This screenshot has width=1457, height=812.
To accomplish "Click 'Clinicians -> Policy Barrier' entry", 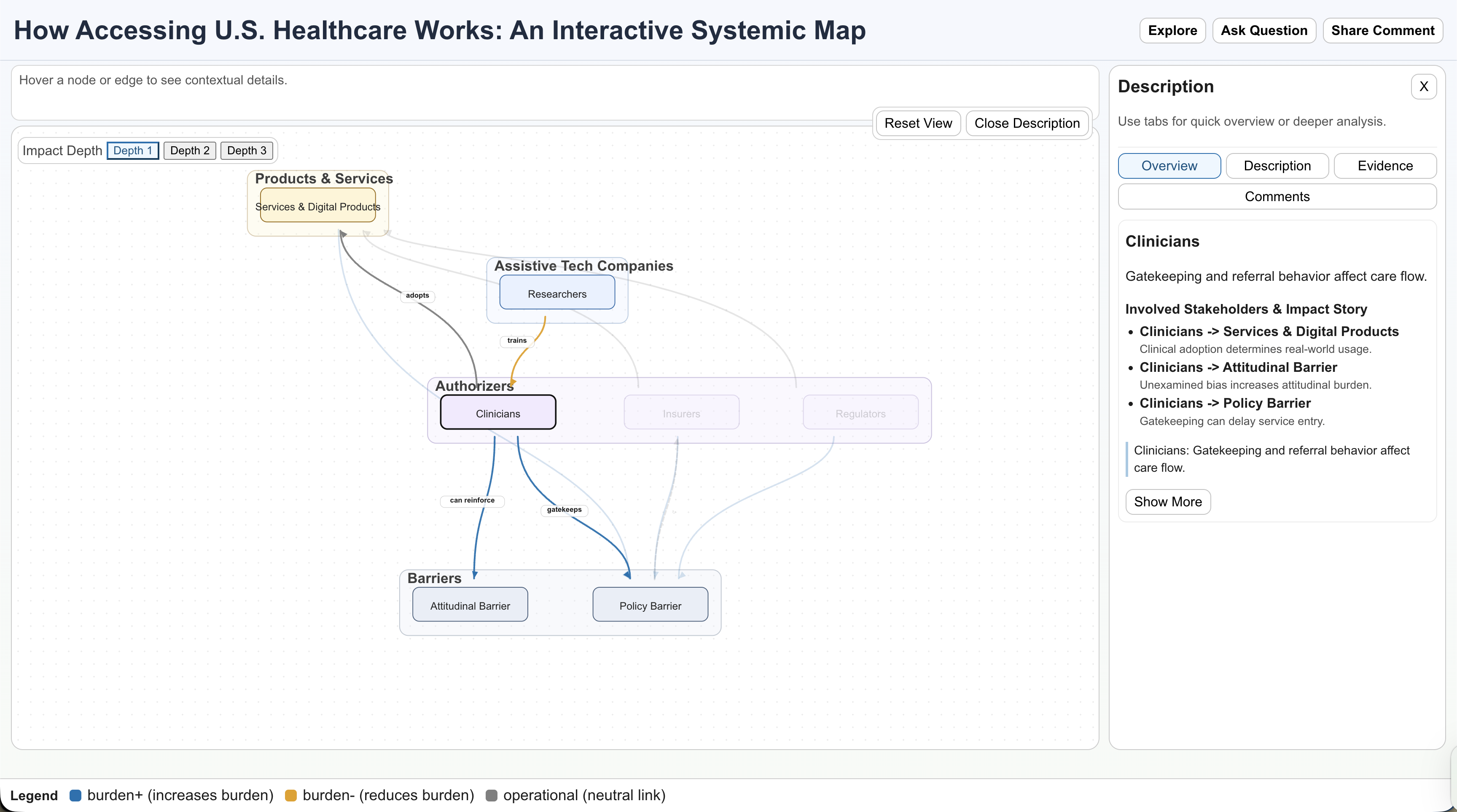I will pos(1225,403).
